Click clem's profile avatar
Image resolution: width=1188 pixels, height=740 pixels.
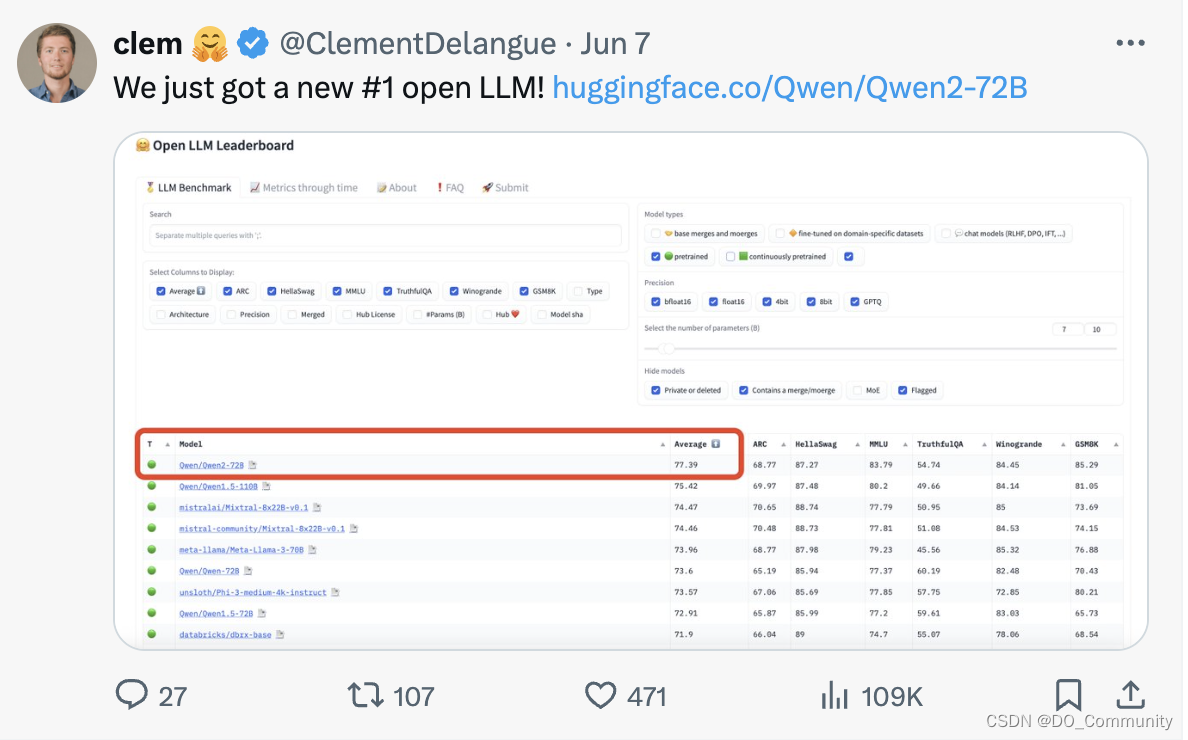57,63
